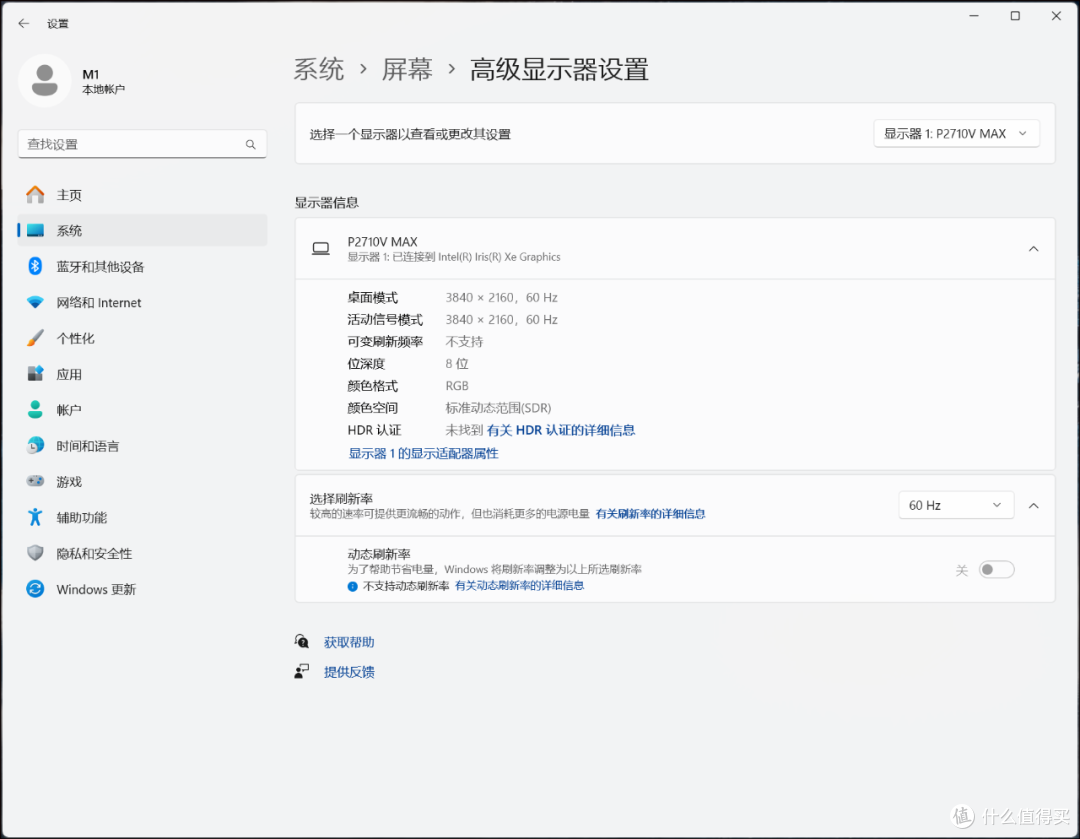This screenshot has height=839, width=1080.
Task: Open 有关刷新率的详细信息 link
Action: [x=650, y=514]
